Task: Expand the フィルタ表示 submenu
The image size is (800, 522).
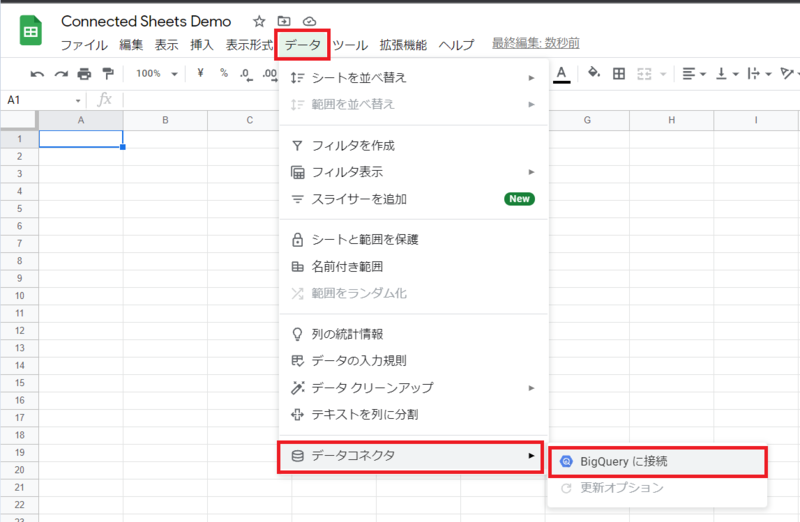Action: (x=414, y=172)
